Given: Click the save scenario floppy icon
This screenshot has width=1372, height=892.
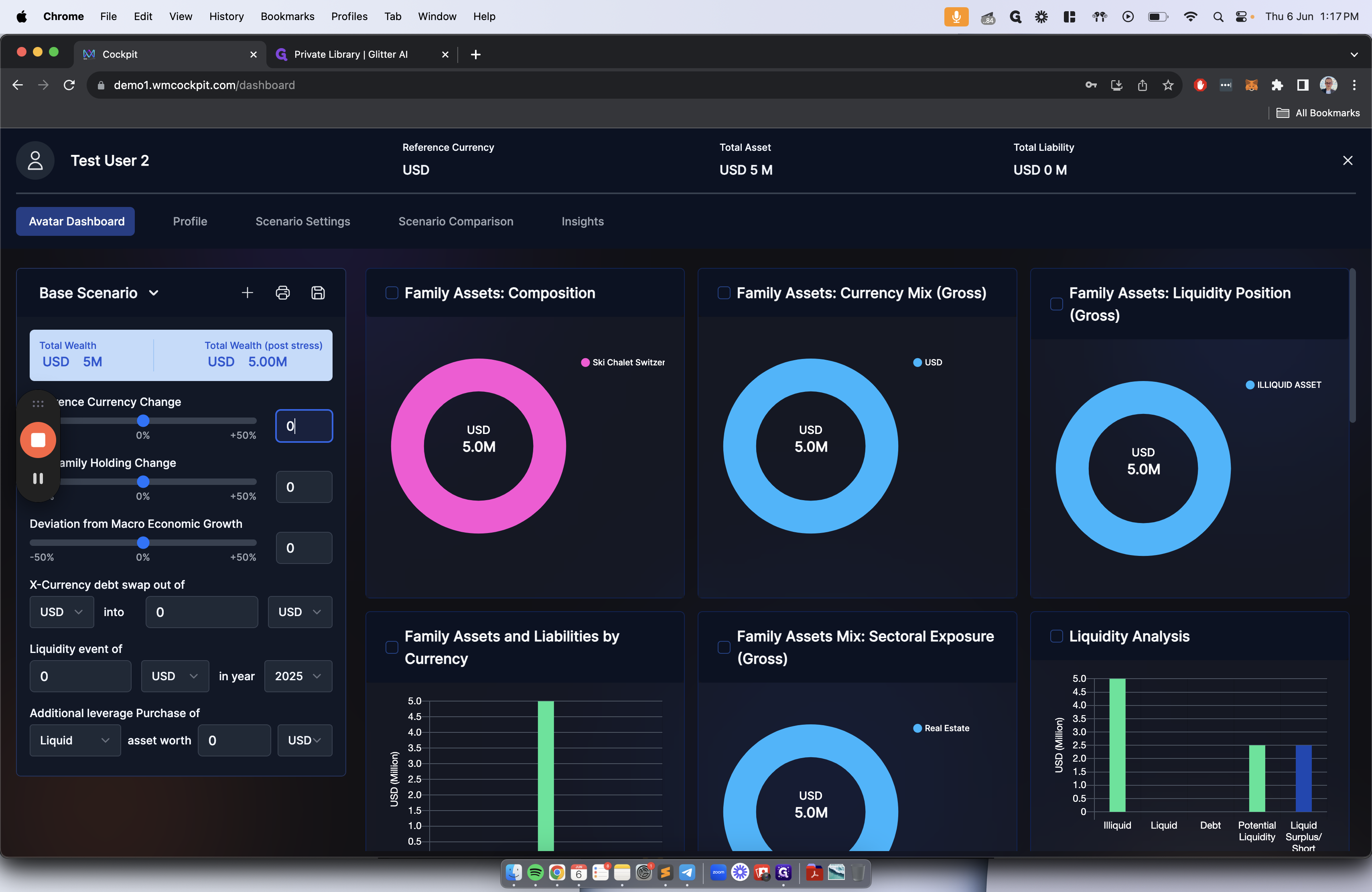Looking at the screenshot, I should click(x=318, y=293).
